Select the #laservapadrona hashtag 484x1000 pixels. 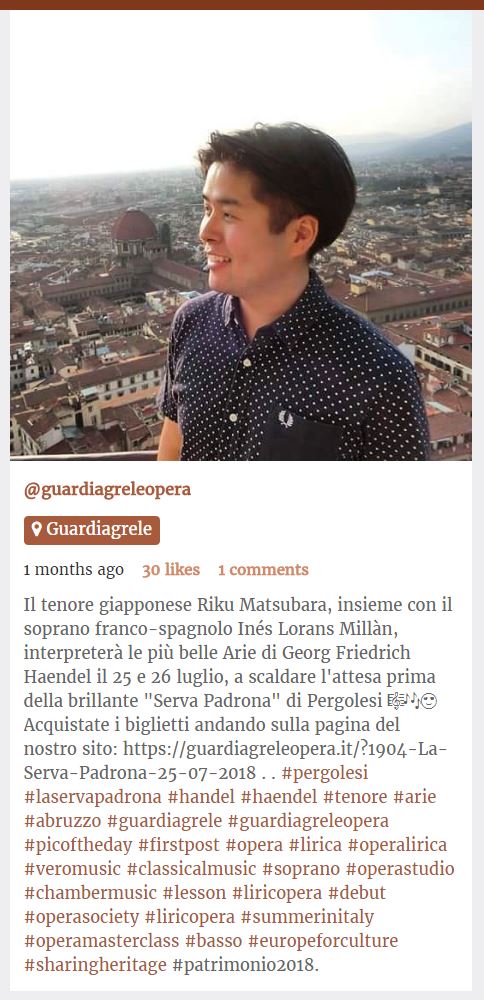[x=92, y=797]
